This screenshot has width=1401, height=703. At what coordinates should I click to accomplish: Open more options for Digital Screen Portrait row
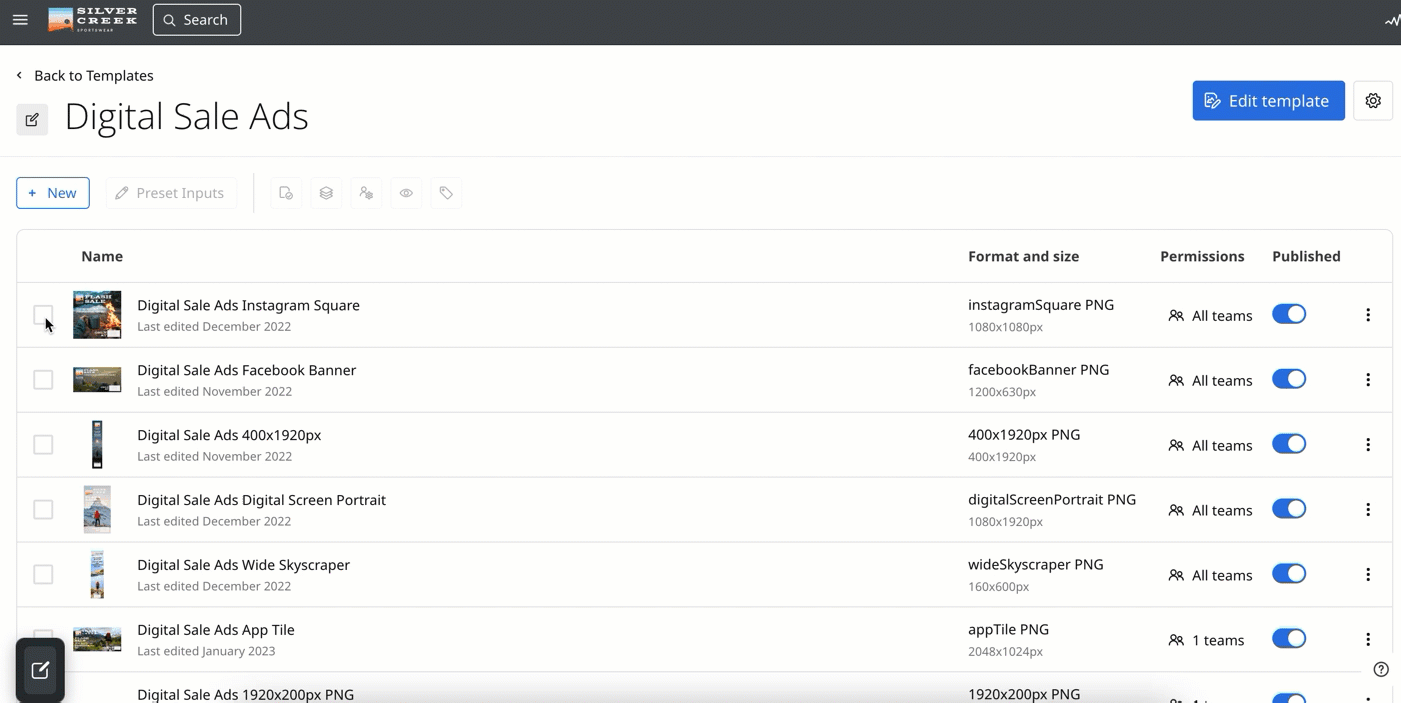coord(1368,510)
